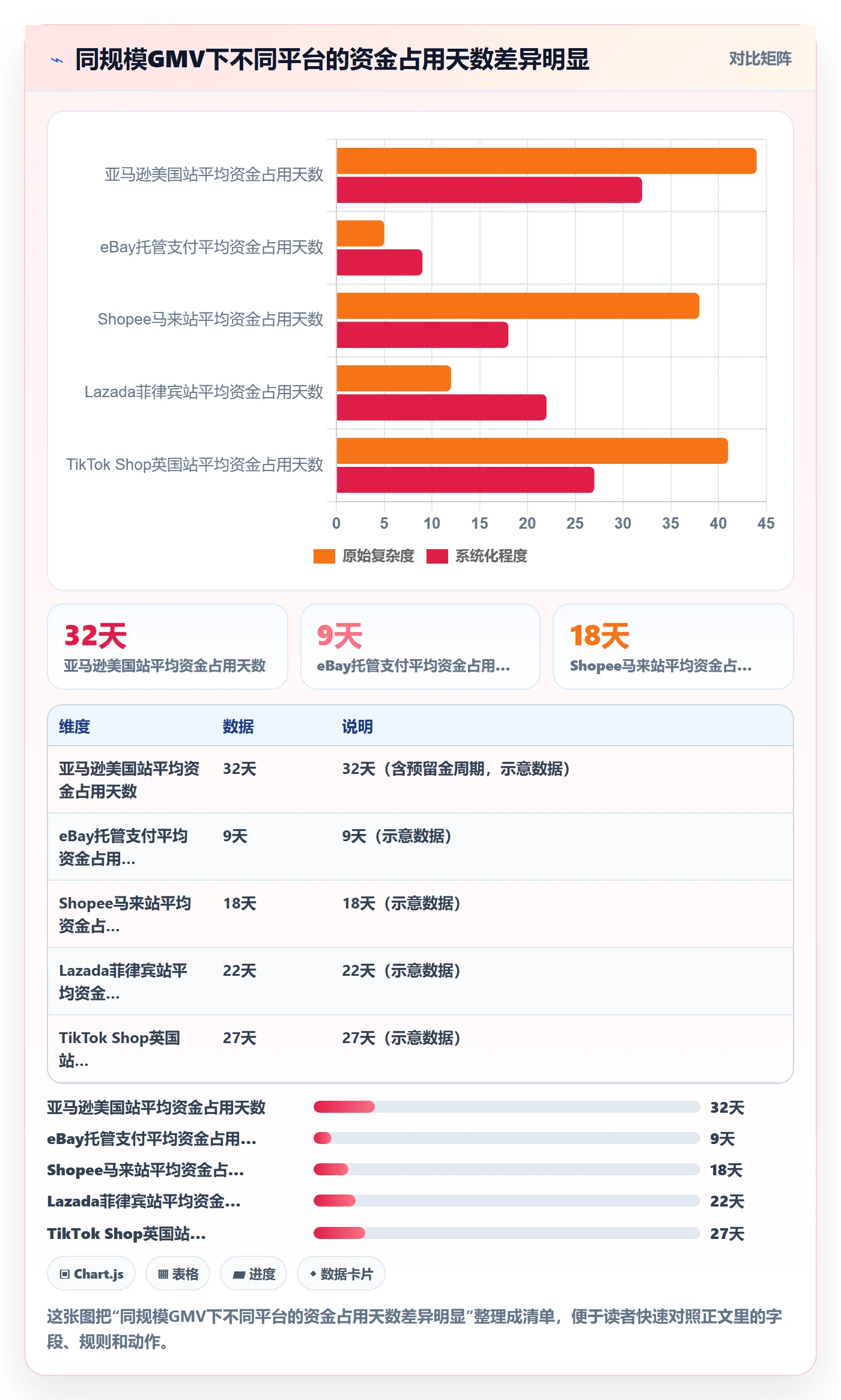Click the red bar for Lazada菲律宾站
The image size is (841, 1400).
coord(442,407)
